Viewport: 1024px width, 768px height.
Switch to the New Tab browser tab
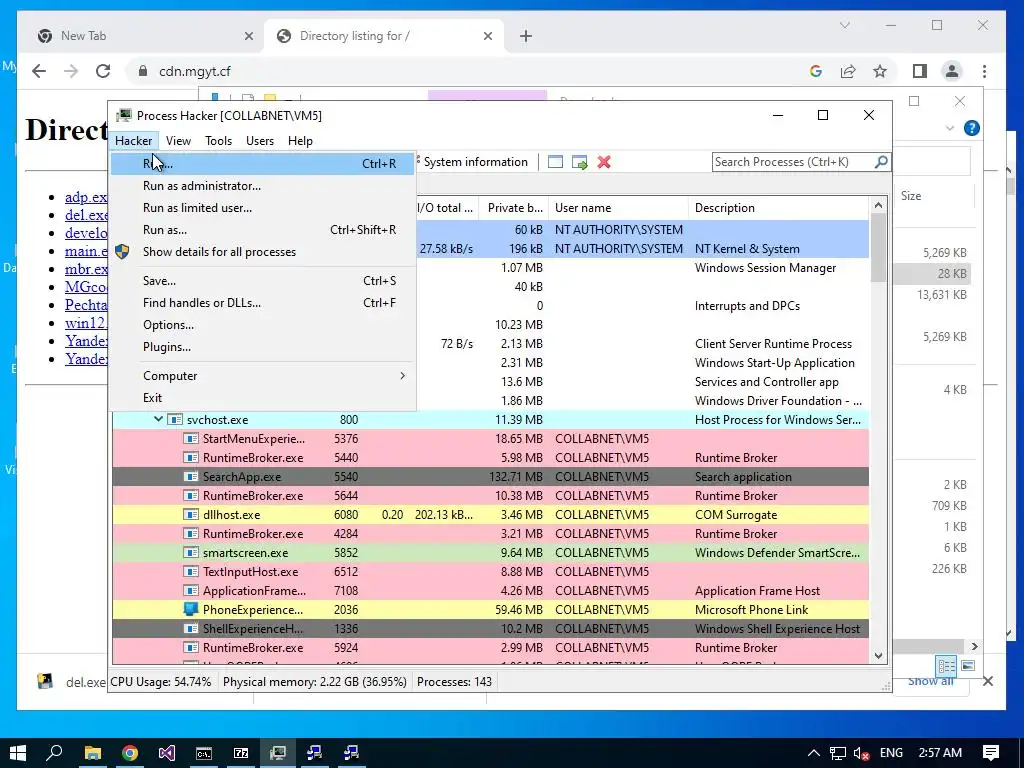click(142, 36)
